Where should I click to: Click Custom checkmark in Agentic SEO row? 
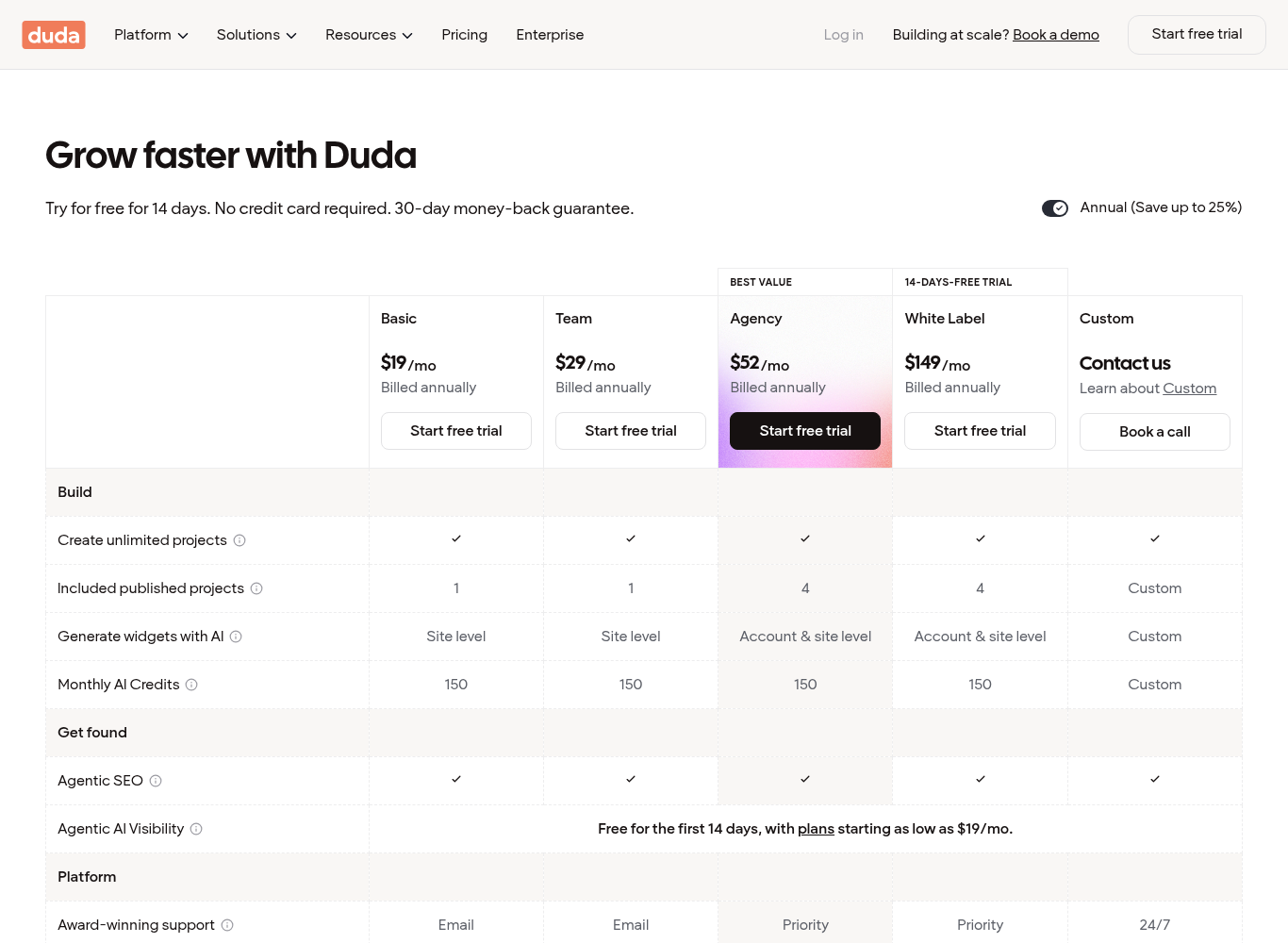pos(1155,779)
